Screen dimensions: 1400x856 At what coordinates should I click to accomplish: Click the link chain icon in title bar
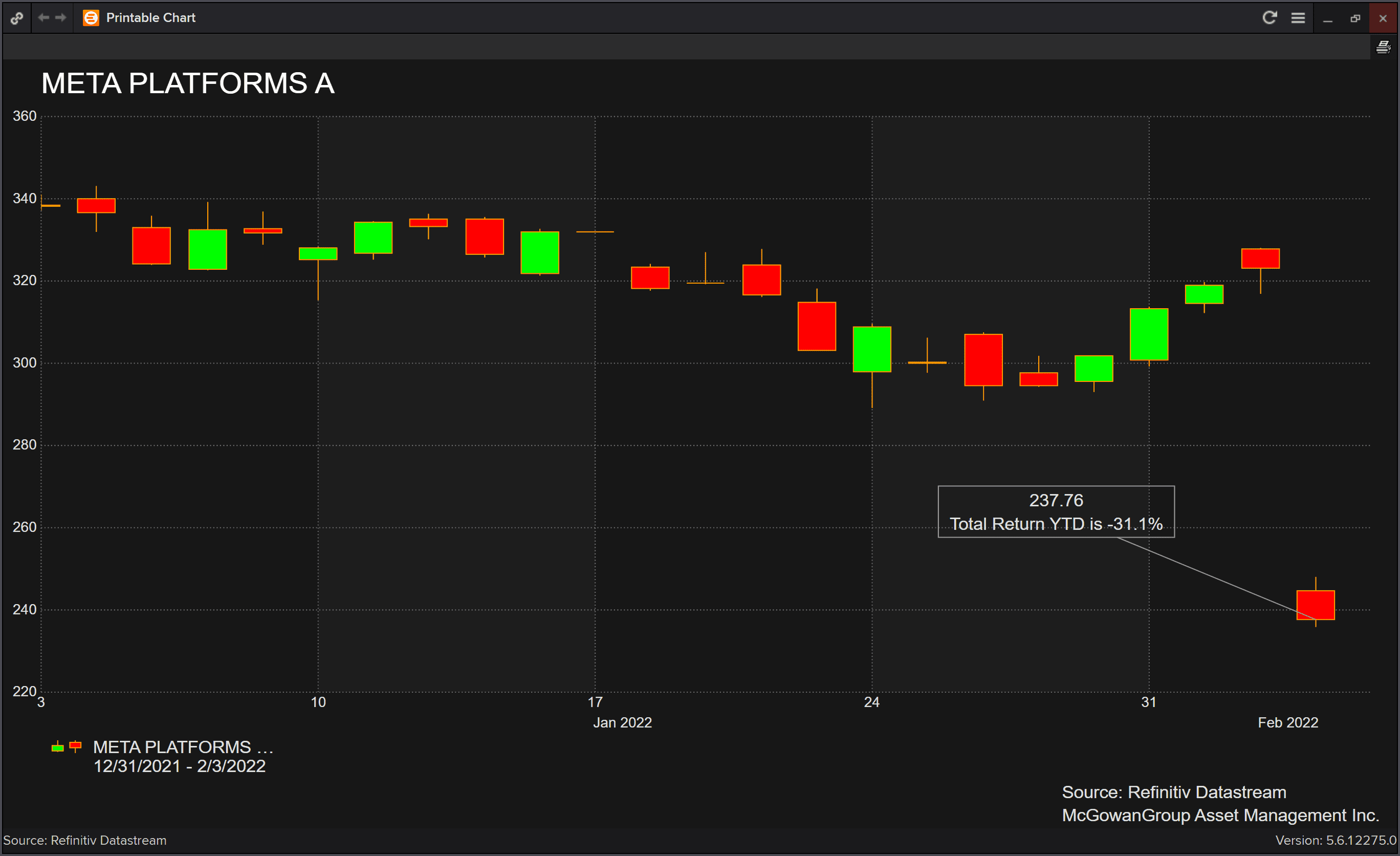click(17, 18)
